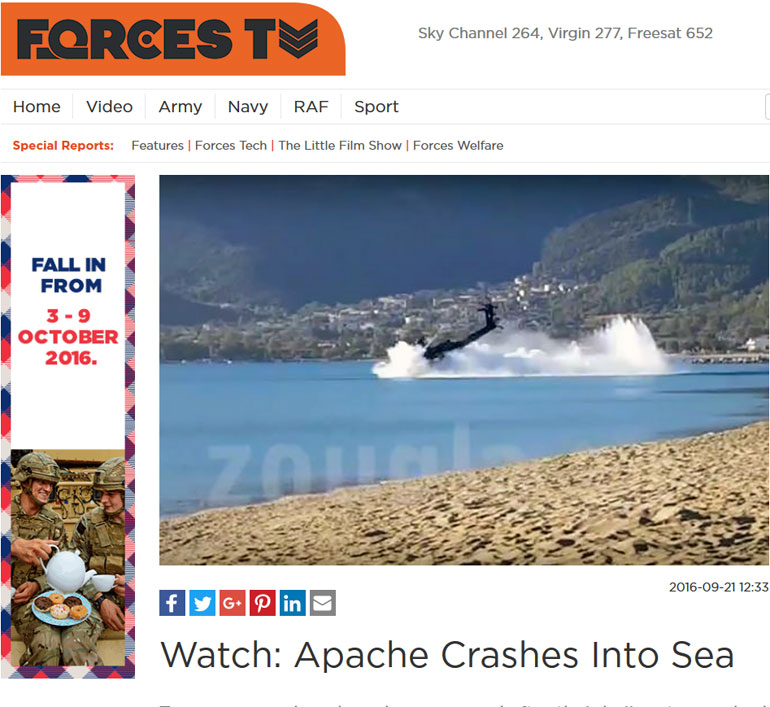Viewport: 770px width, 707px height.
Task: Share article on Facebook icon
Action: coord(172,602)
